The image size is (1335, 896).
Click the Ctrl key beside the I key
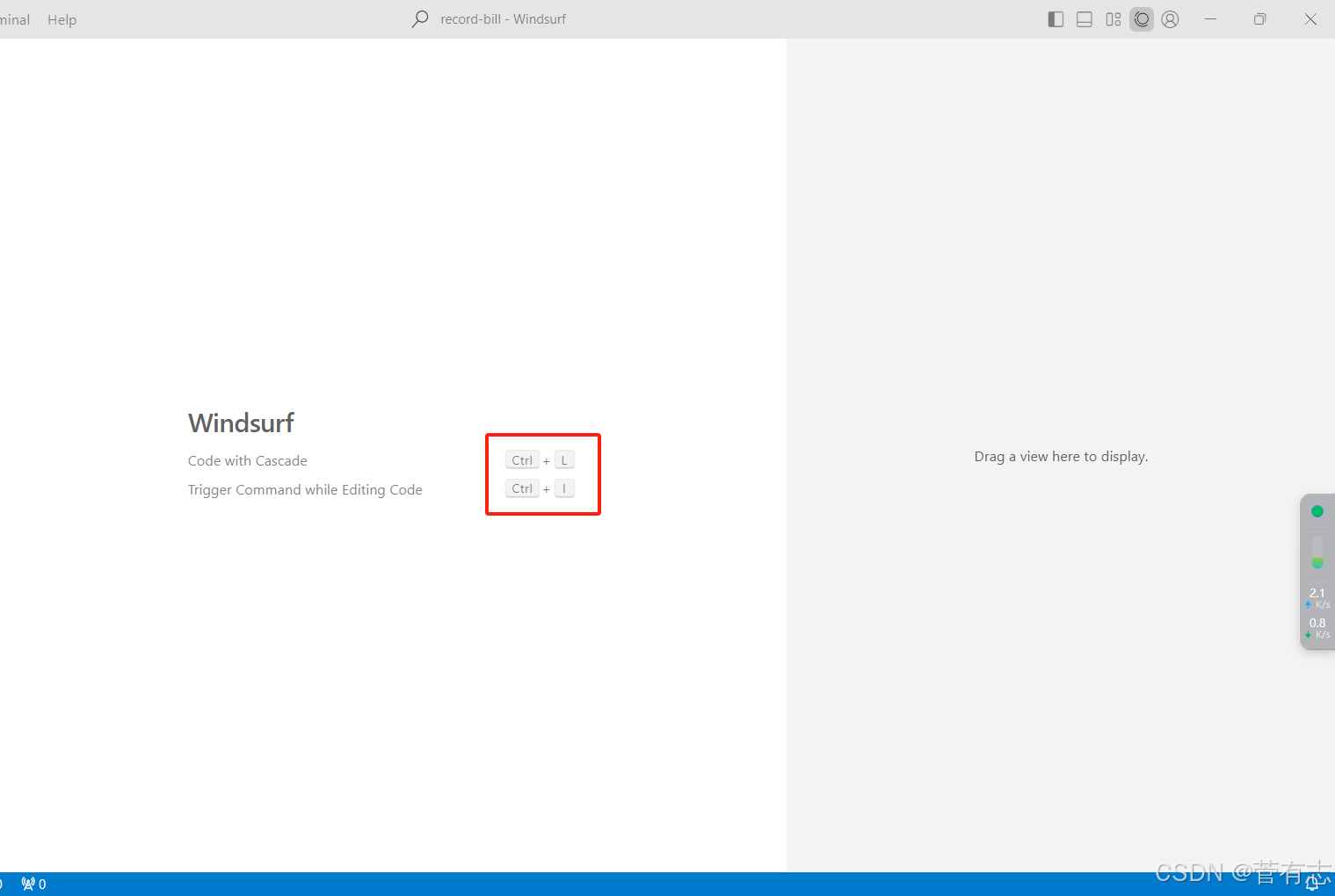tap(522, 488)
